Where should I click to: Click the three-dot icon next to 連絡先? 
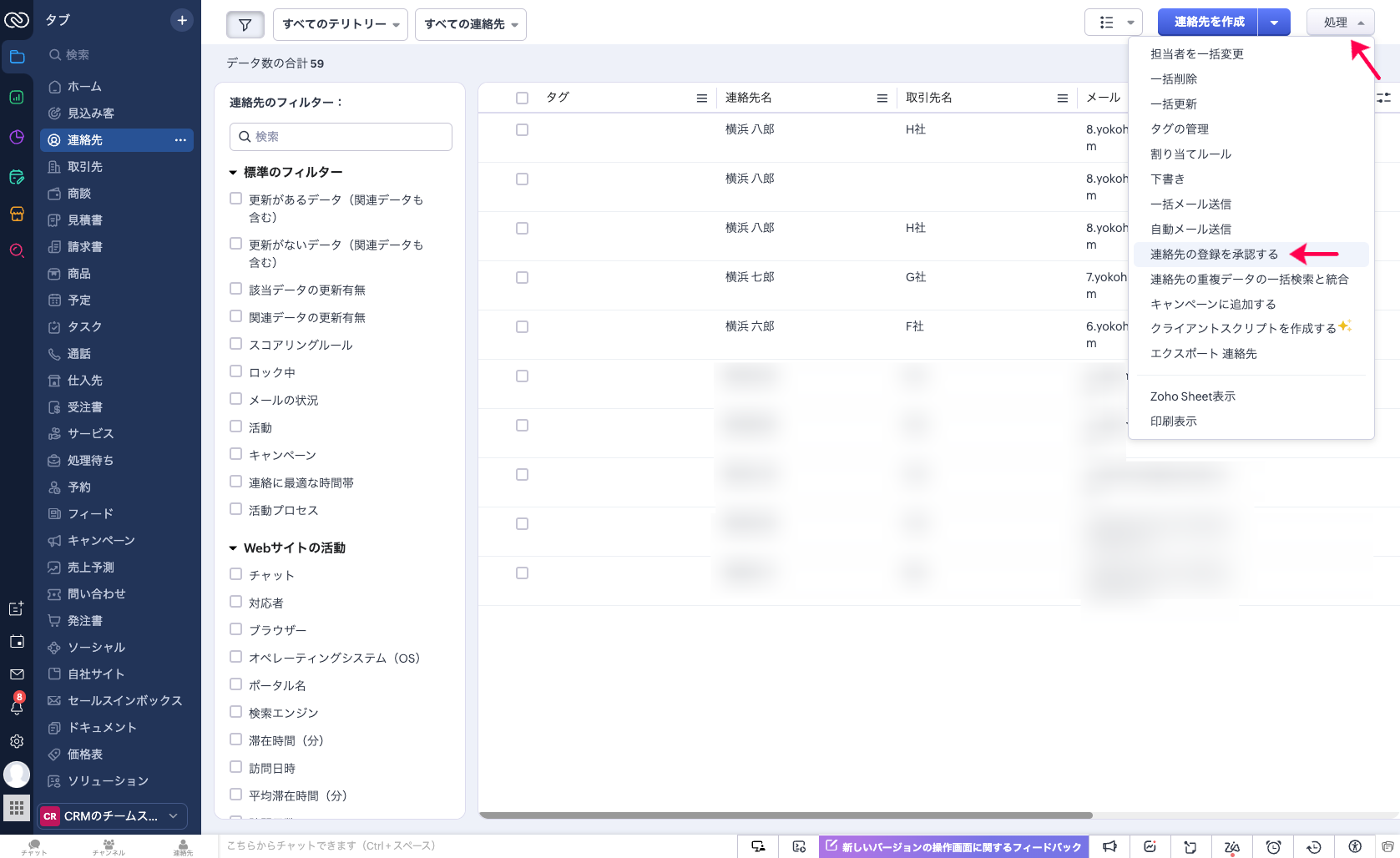pos(180,140)
